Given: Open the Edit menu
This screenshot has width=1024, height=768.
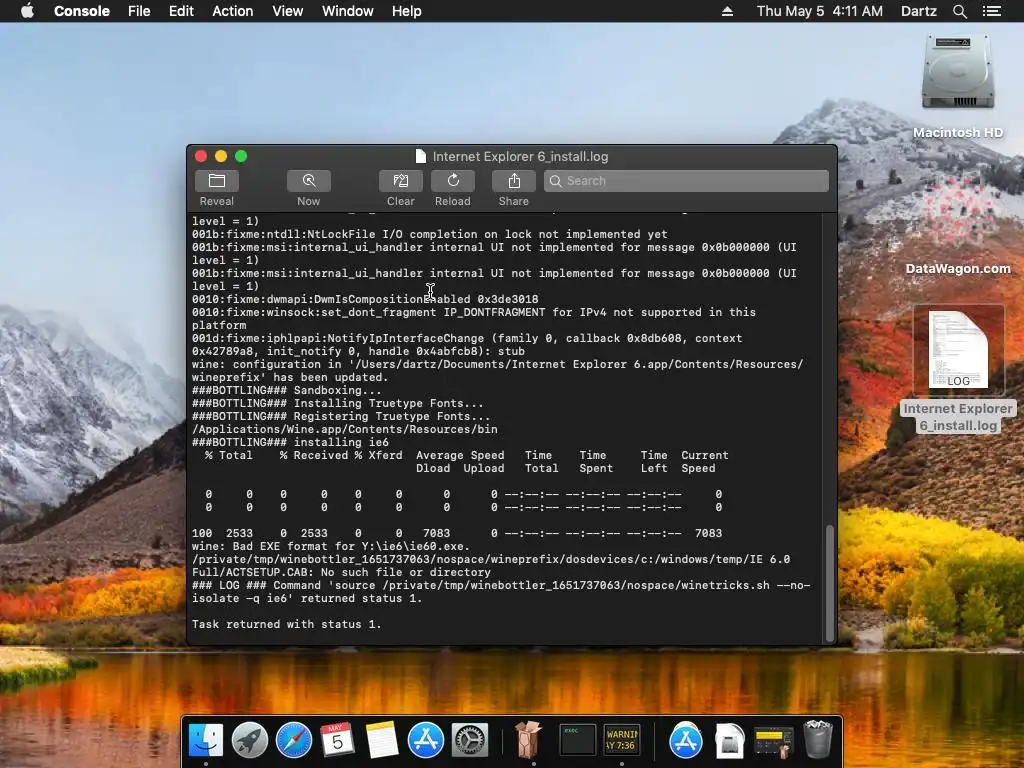Looking at the screenshot, I should (181, 11).
